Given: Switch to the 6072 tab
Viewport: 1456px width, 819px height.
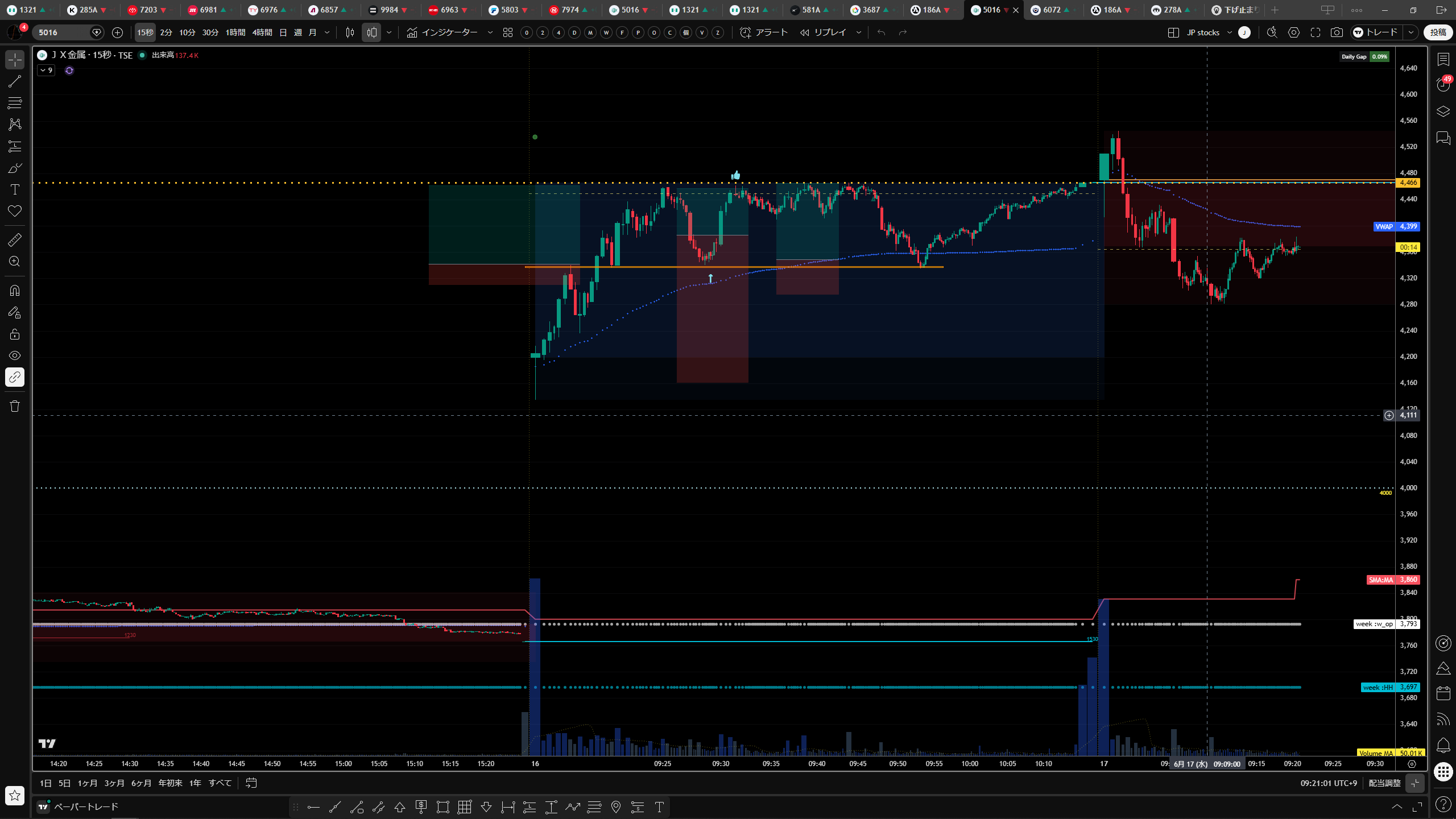Looking at the screenshot, I should [x=1052, y=10].
